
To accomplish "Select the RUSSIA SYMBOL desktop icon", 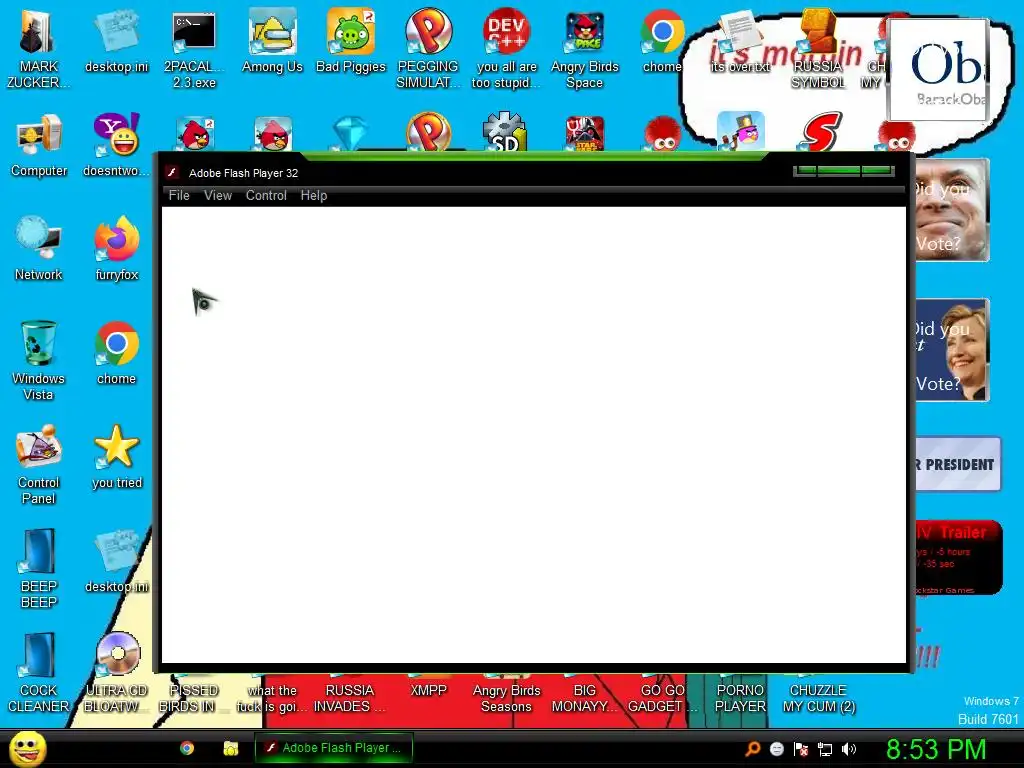I will pyautogui.click(x=818, y=48).
